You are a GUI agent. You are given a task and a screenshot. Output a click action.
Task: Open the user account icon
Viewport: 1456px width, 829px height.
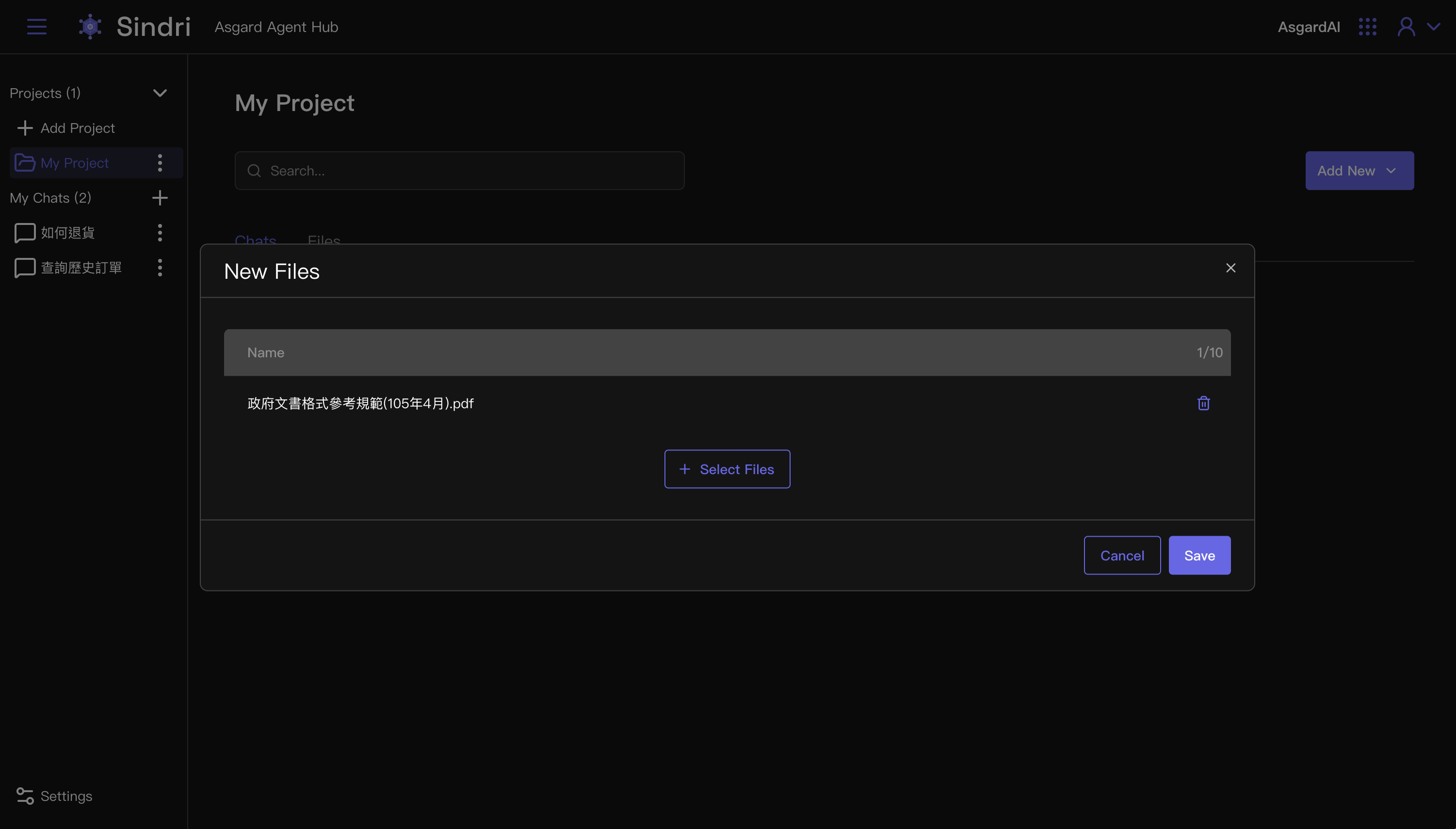1406,27
